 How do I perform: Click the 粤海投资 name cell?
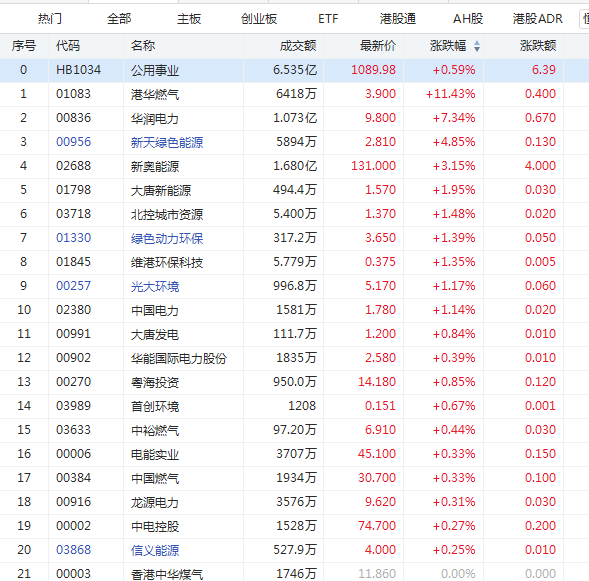[155, 382]
